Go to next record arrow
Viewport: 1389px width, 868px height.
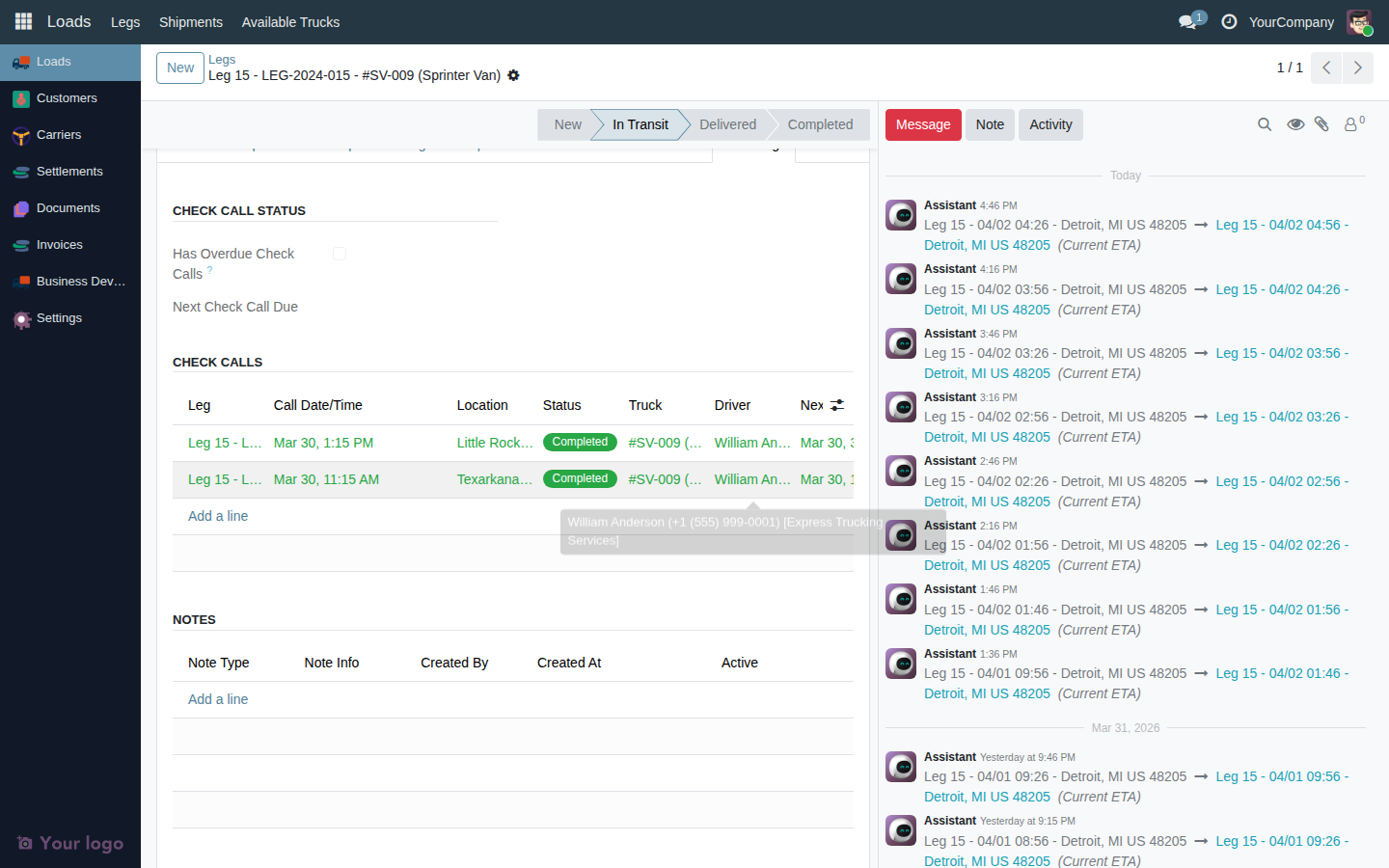point(1357,68)
